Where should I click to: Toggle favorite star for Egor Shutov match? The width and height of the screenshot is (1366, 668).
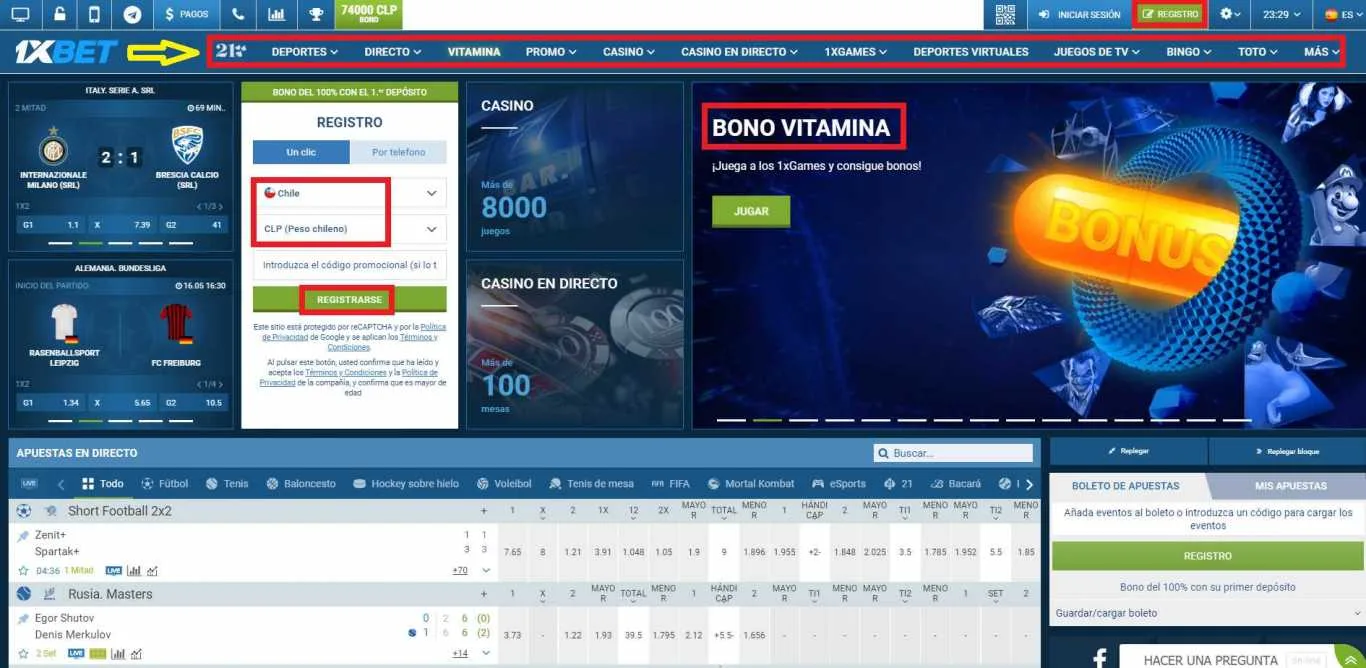(x=23, y=653)
